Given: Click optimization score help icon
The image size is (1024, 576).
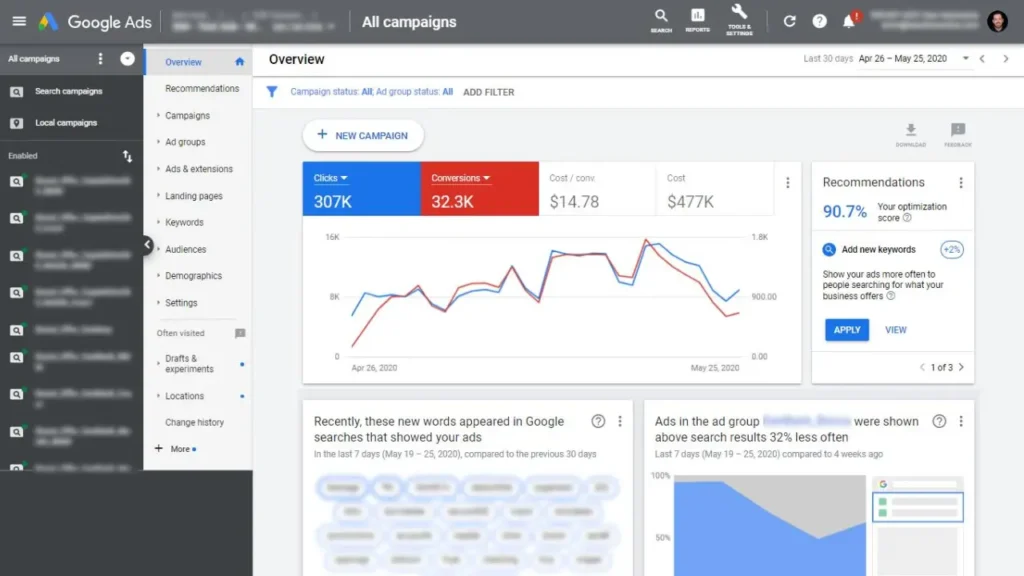Looking at the screenshot, I should 907,218.
